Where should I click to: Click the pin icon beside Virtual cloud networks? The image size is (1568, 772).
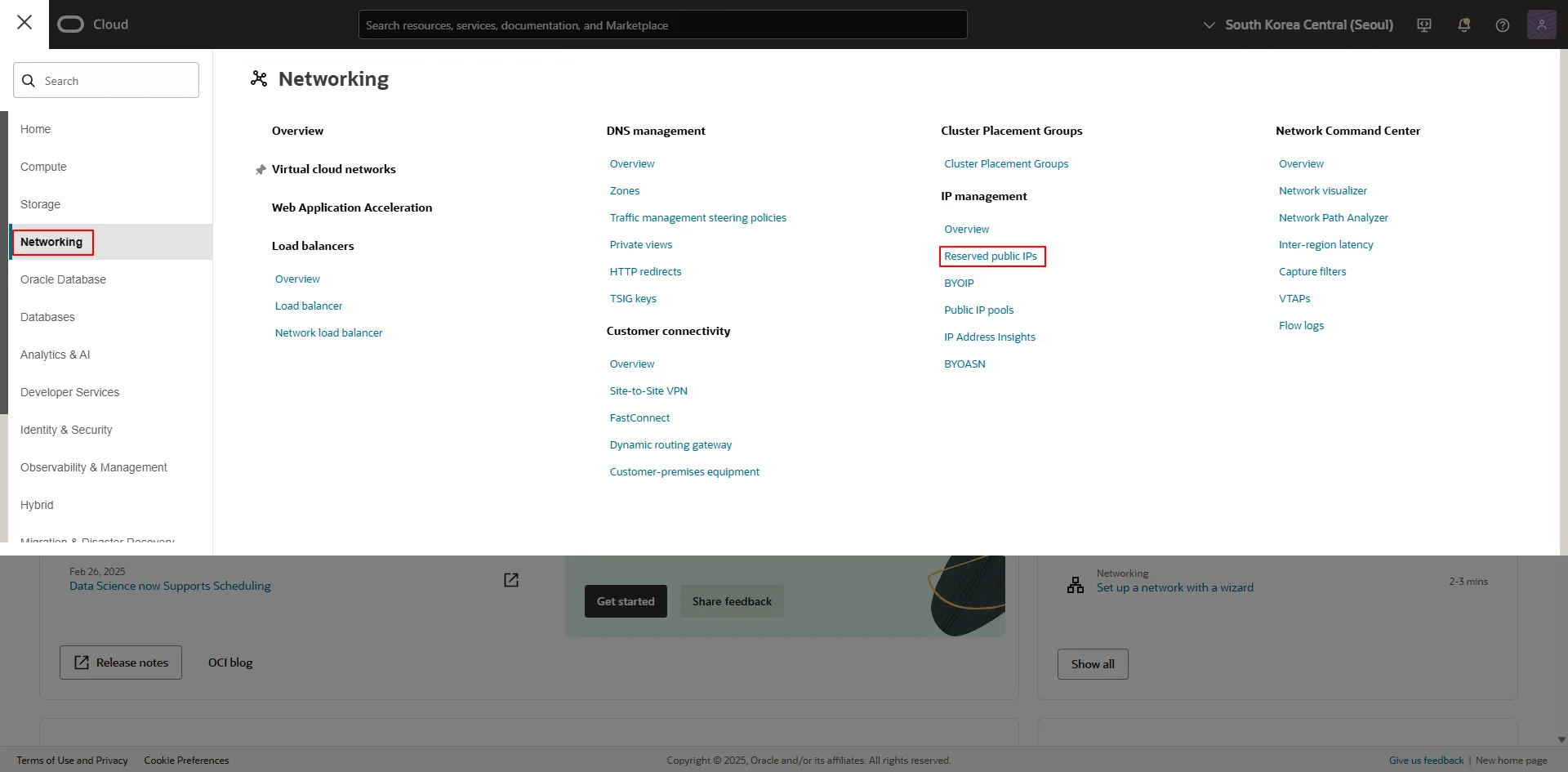261,170
